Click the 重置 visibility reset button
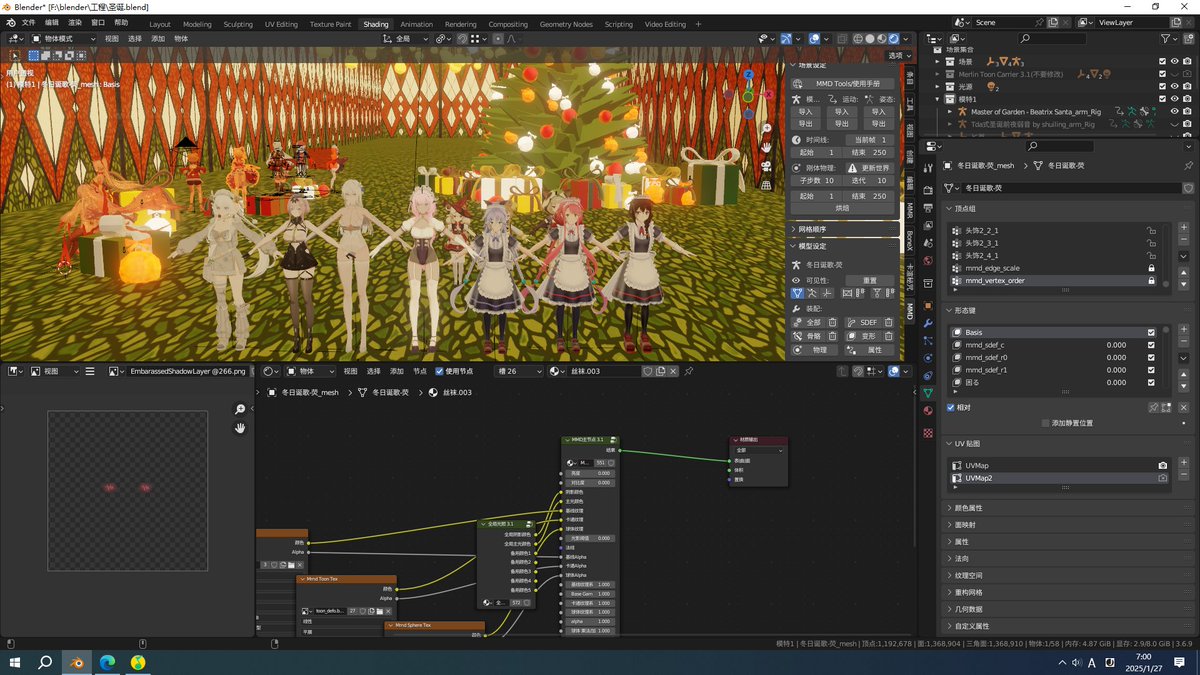1200x675 pixels. (x=869, y=281)
